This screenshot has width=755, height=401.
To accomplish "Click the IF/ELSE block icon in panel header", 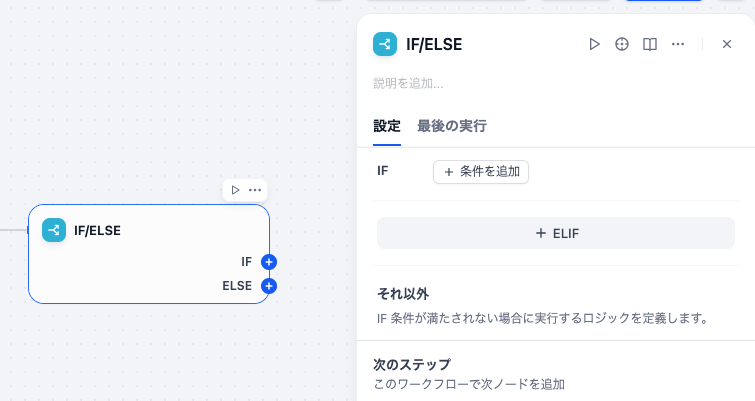I will 385,44.
